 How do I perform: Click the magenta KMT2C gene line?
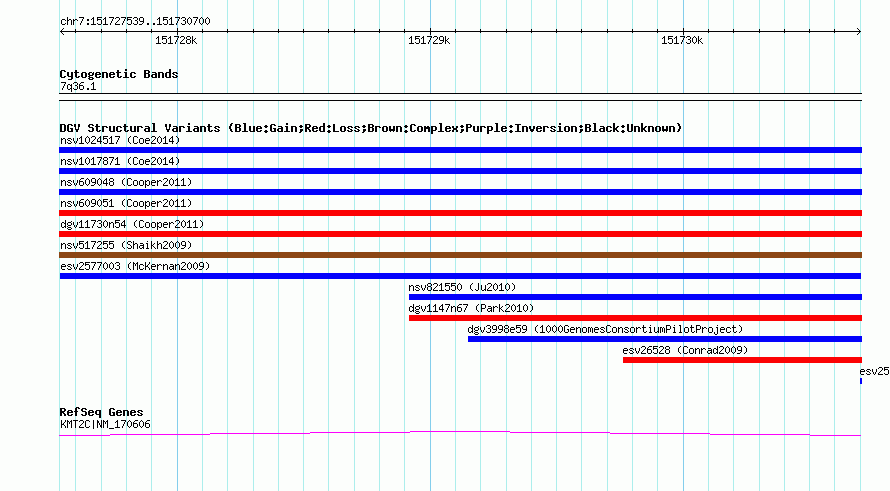460,434
